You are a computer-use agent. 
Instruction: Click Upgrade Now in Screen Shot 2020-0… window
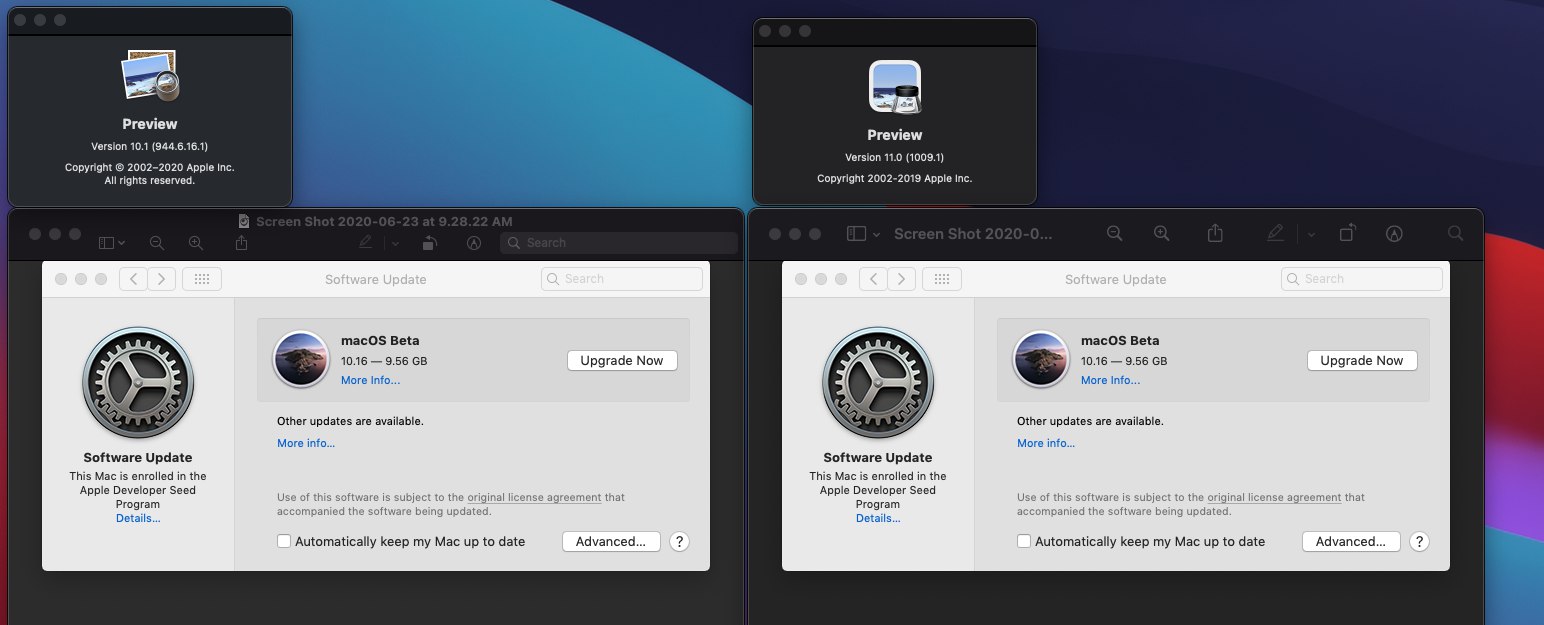tap(1362, 360)
